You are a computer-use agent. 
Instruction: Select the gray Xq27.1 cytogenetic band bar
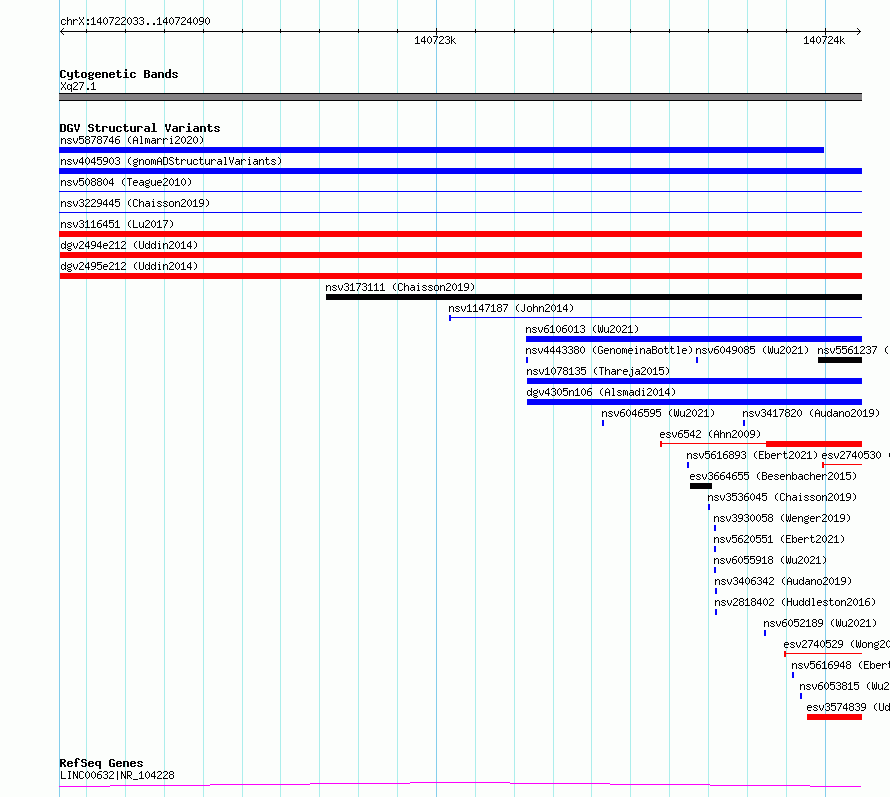click(x=461, y=97)
